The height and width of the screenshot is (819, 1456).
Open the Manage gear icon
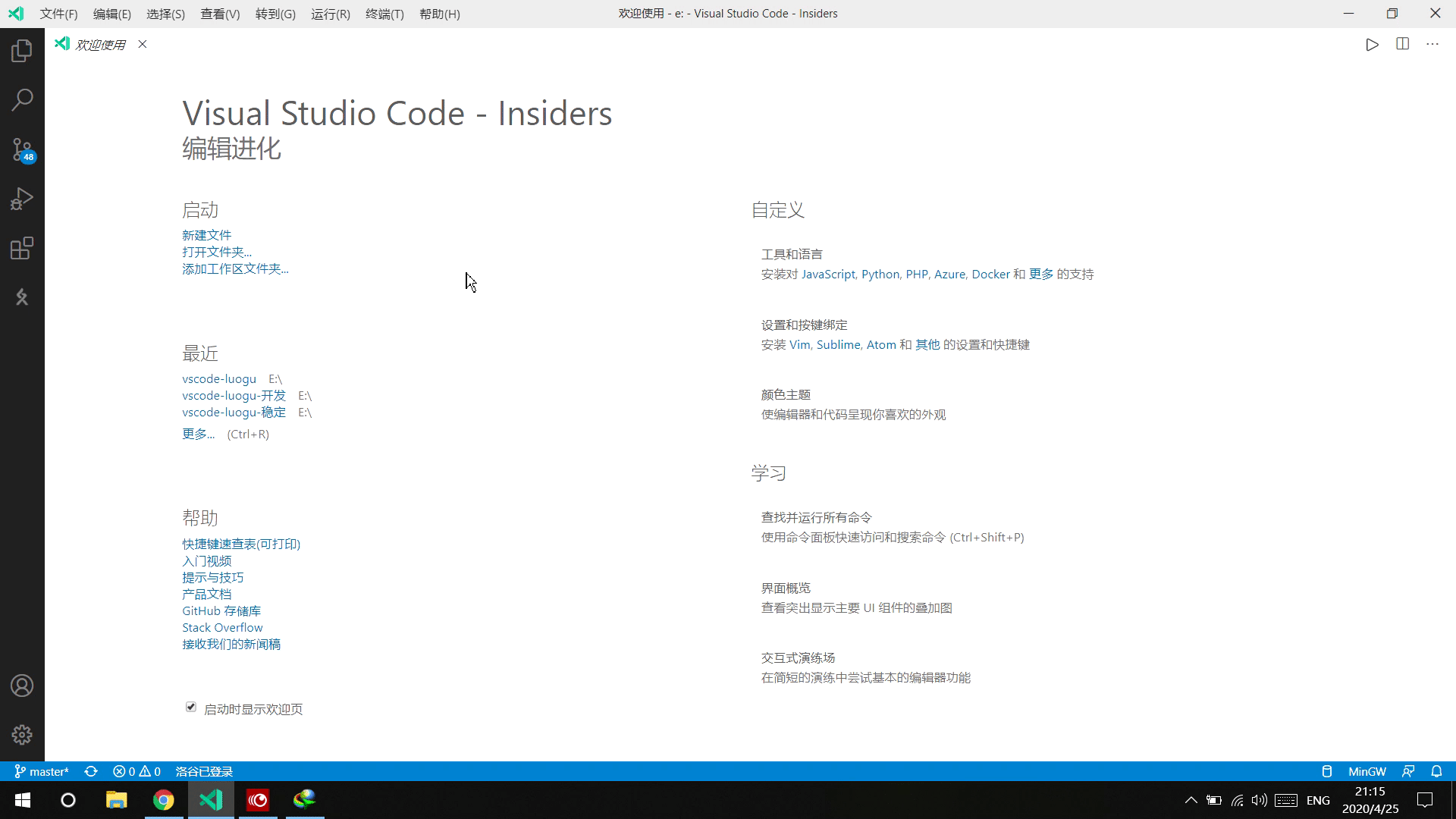click(22, 735)
